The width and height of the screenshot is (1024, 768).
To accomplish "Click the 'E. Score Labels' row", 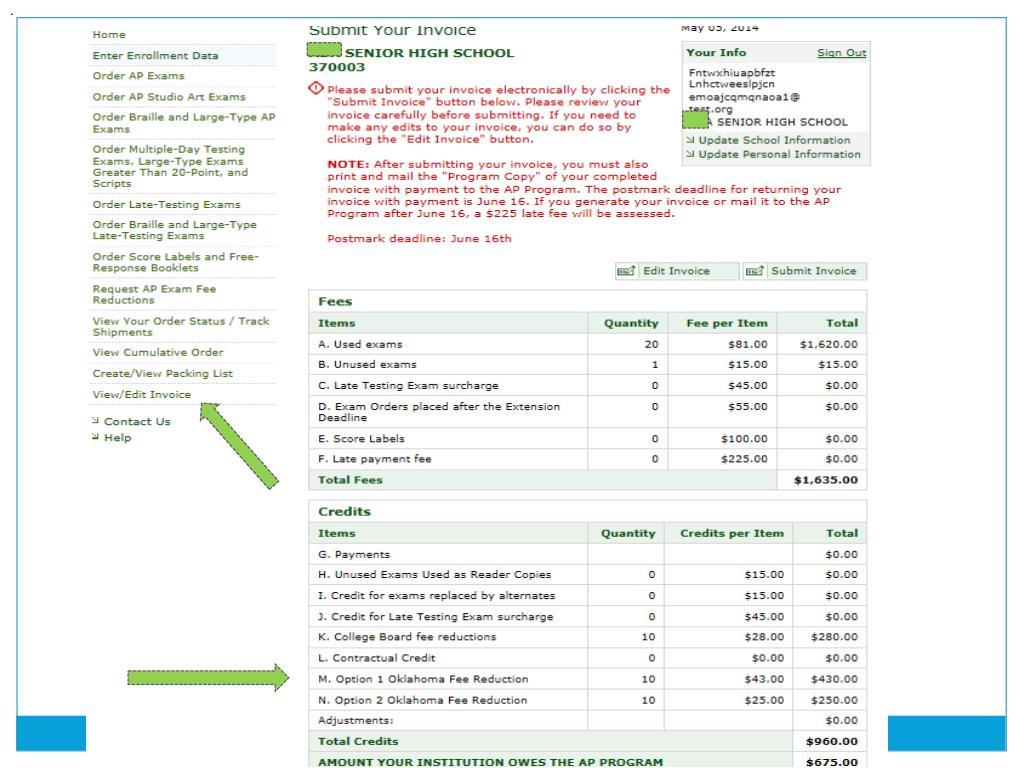I will pos(588,439).
